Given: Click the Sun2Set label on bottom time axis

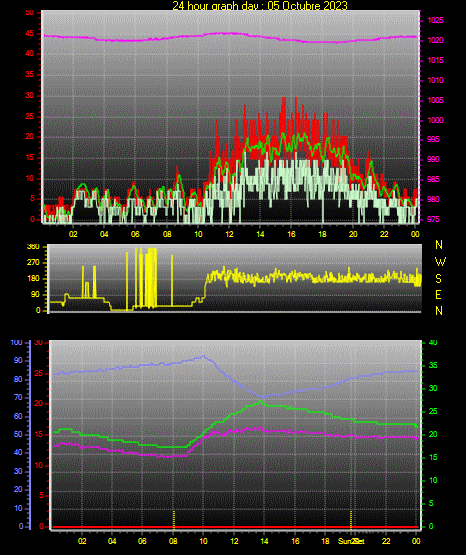Looking at the screenshot, I should (351, 541).
